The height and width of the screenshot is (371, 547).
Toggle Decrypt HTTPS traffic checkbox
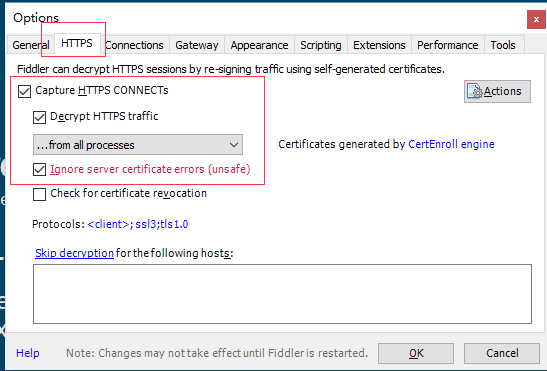point(39,117)
